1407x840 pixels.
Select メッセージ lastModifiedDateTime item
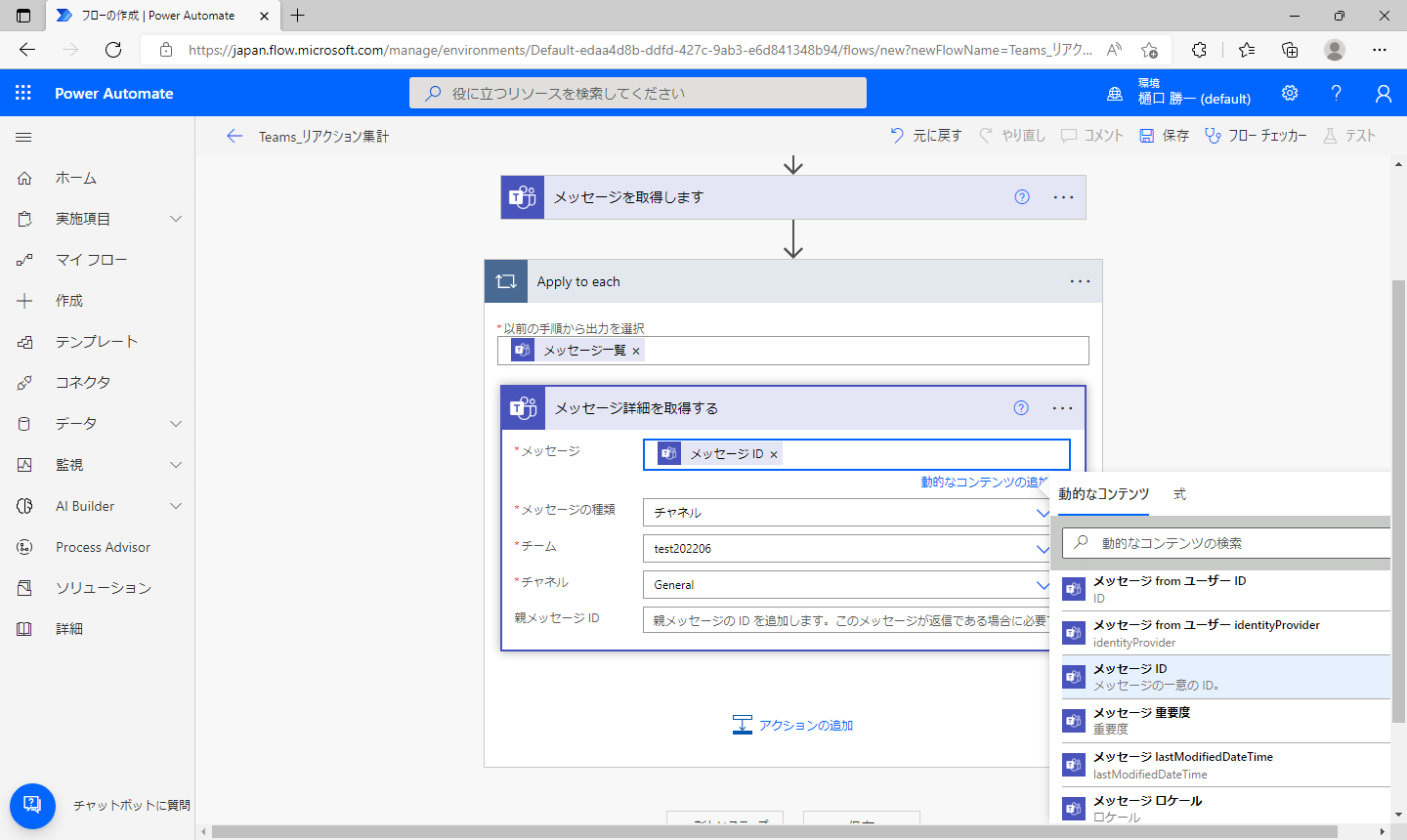pyautogui.click(x=1226, y=765)
